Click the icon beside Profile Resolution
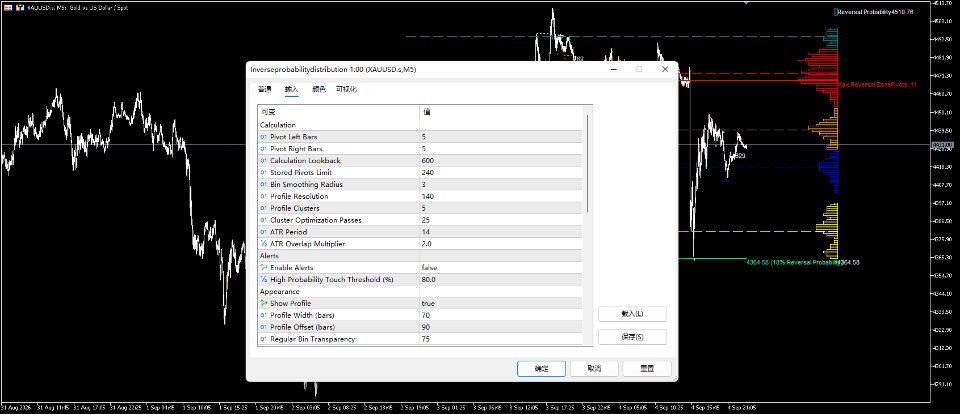The image size is (960, 414). pos(263,197)
